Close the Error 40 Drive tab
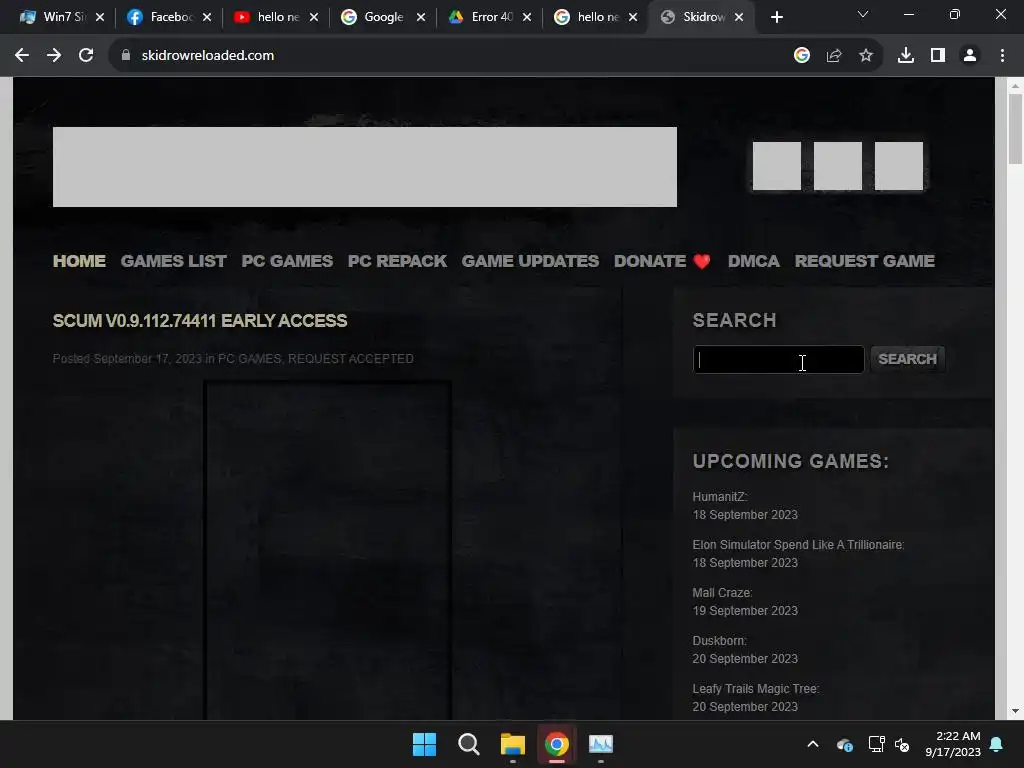 [x=527, y=17]
